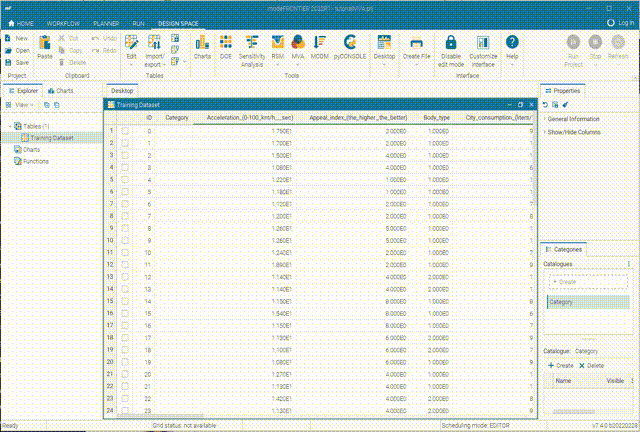Tick checkbox for row ID 15

pyautogui.click(x=125, y=314)
